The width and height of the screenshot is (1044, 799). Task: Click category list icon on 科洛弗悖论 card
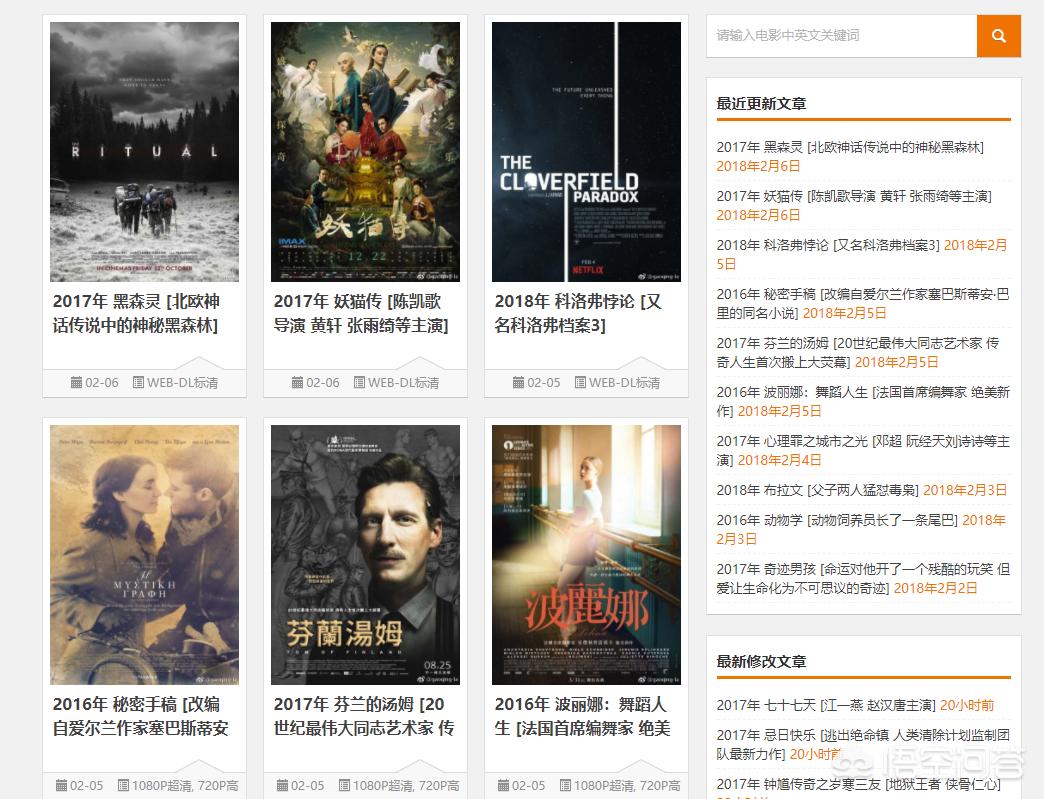[x=581, y=382]
